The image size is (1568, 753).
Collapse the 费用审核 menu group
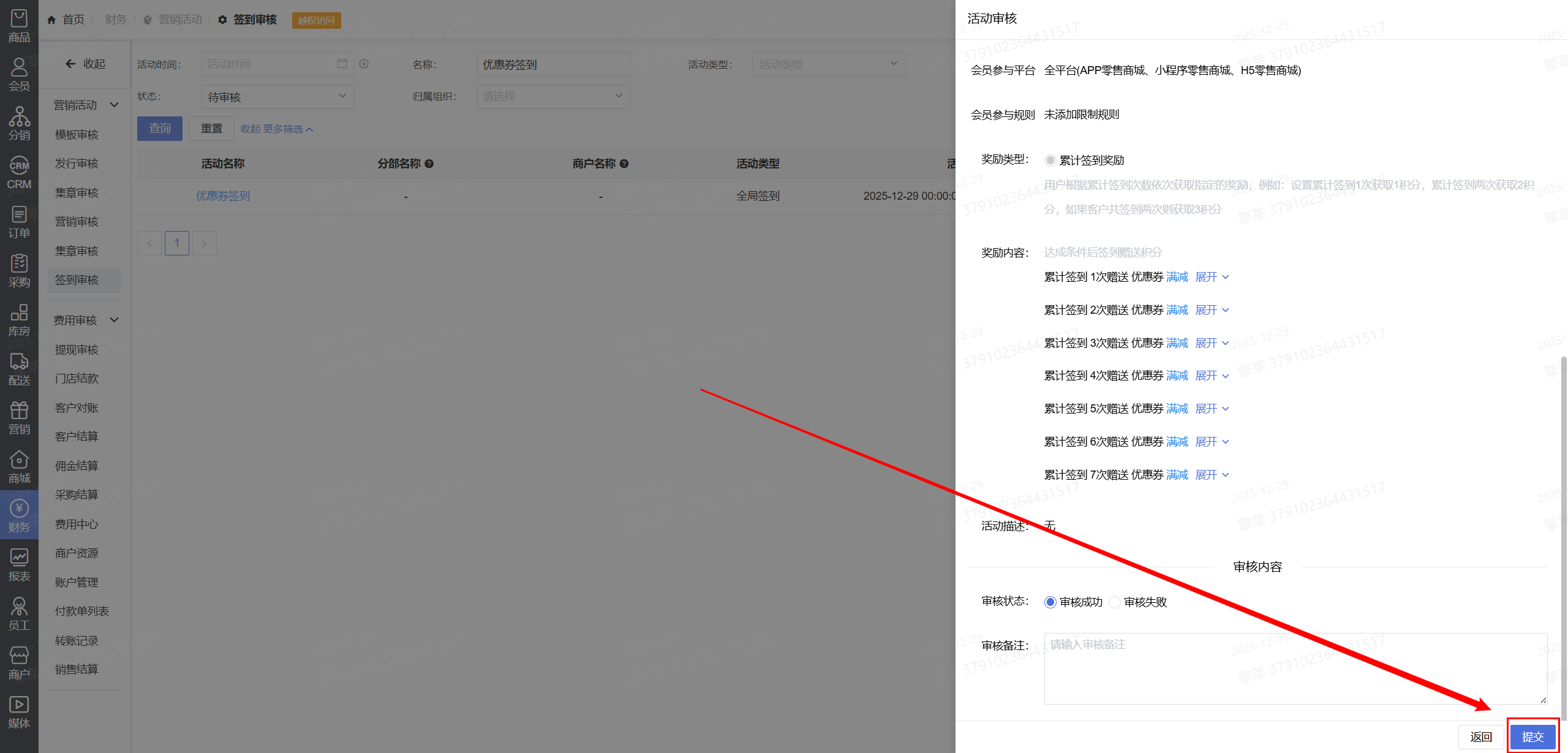coord(86,320)
